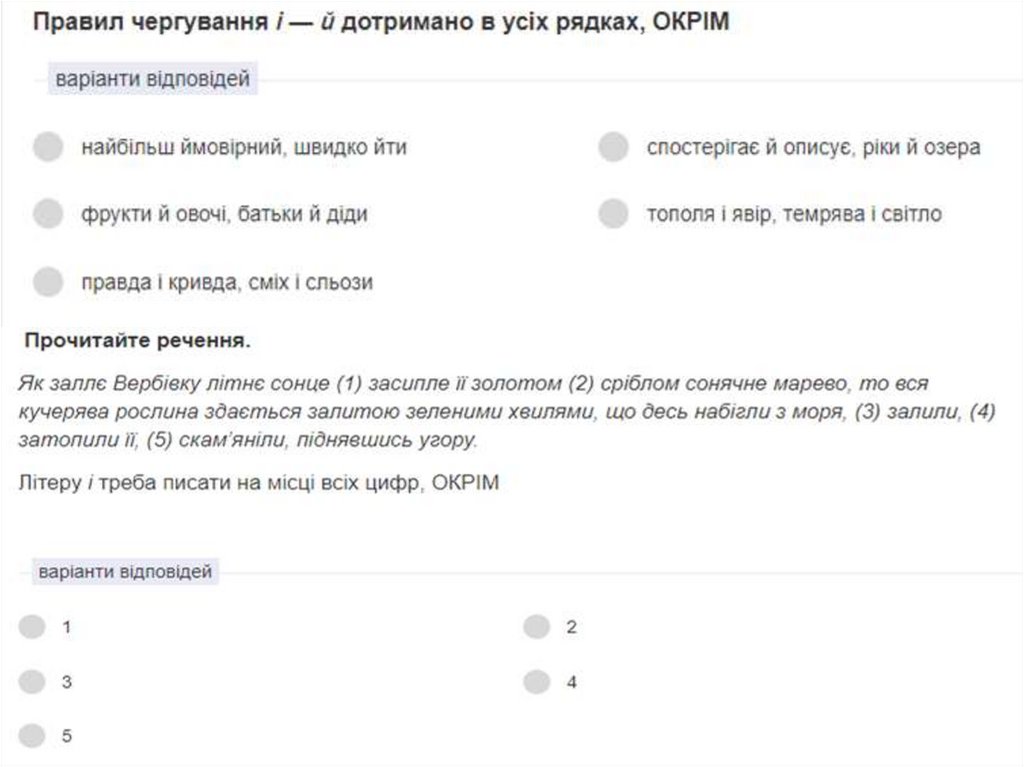The height and width of the screenshot is (767, 1024).
Task: Choose the radio button for answer 2
Action: 537,627
